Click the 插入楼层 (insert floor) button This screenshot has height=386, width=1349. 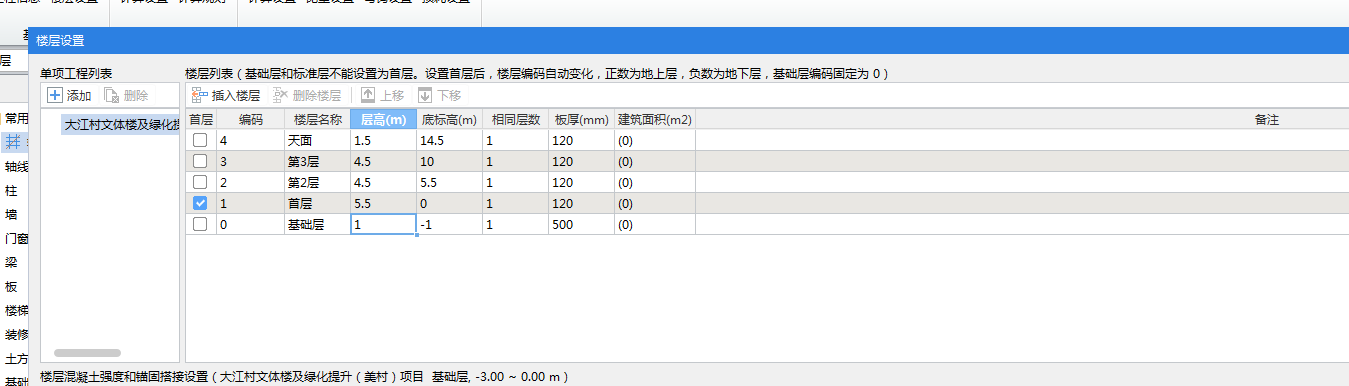pyautogui.click(x=226, y=96)
